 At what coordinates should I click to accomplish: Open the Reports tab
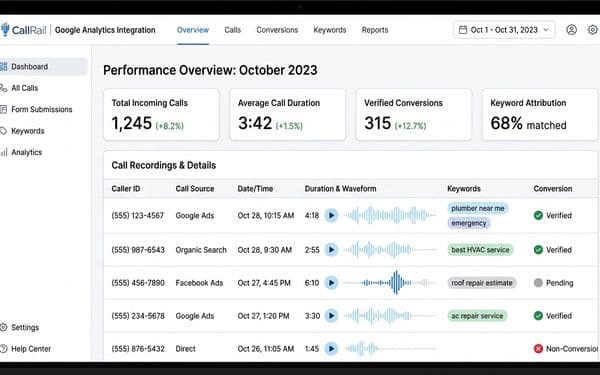click(x=375, y=30)
